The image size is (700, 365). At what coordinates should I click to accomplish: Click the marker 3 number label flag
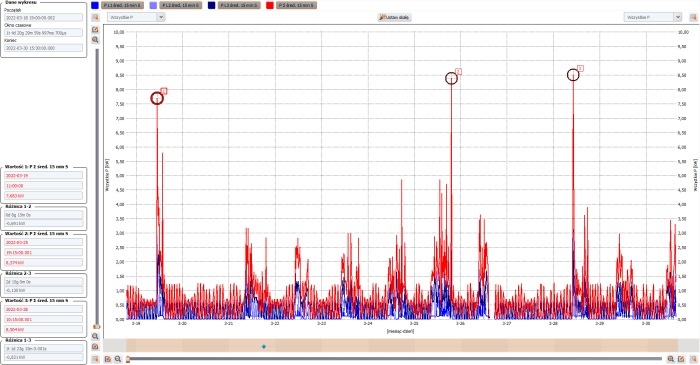tap(580, 68)
